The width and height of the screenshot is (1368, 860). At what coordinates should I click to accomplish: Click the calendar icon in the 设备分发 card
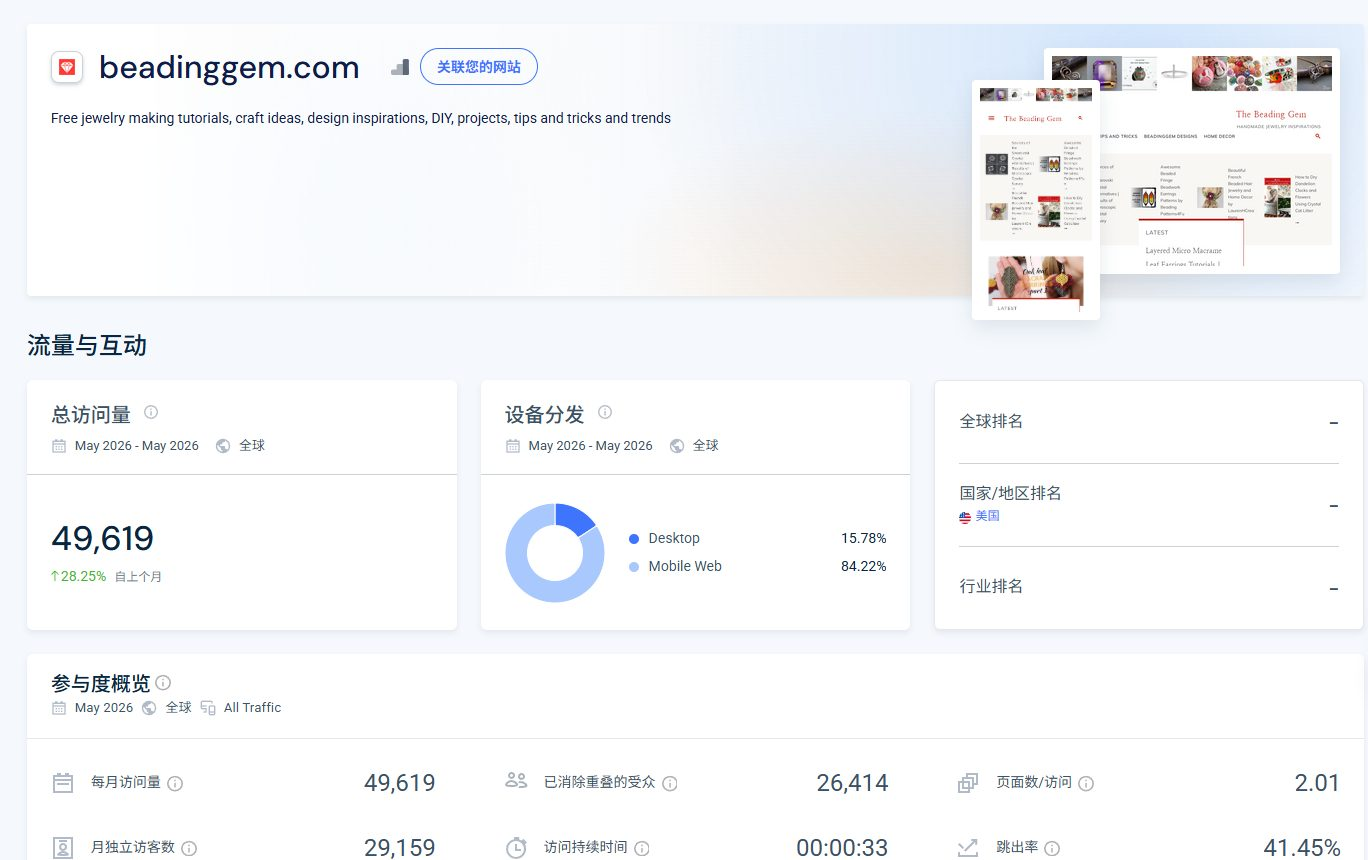click(x=513, y=446)
